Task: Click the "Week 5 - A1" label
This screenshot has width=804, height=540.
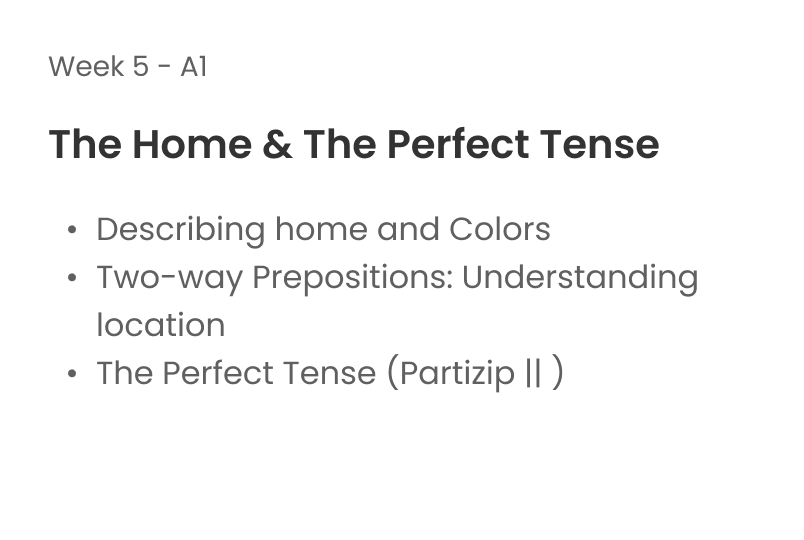Action: point(127,67)
